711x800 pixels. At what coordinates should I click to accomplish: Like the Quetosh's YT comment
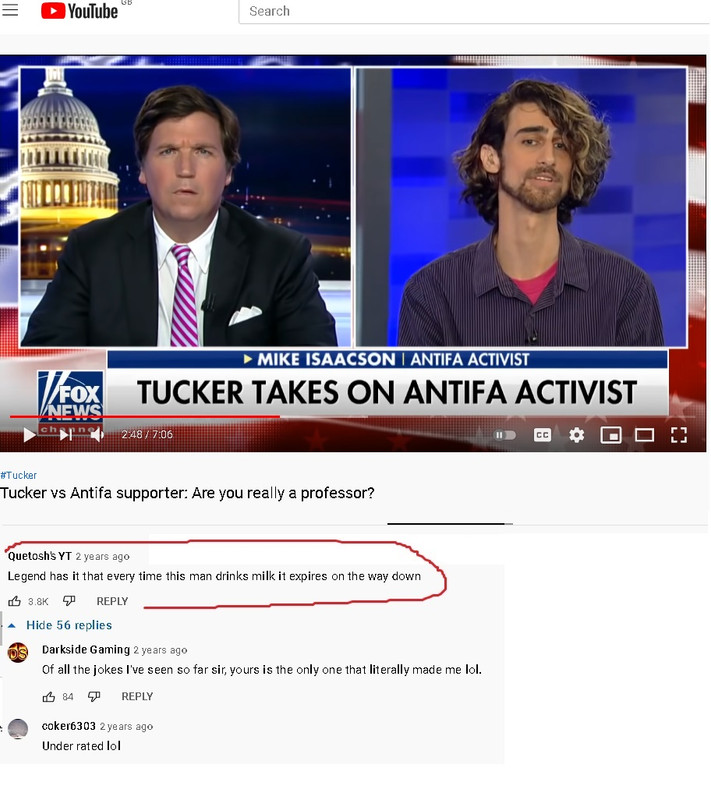(14, 602)
